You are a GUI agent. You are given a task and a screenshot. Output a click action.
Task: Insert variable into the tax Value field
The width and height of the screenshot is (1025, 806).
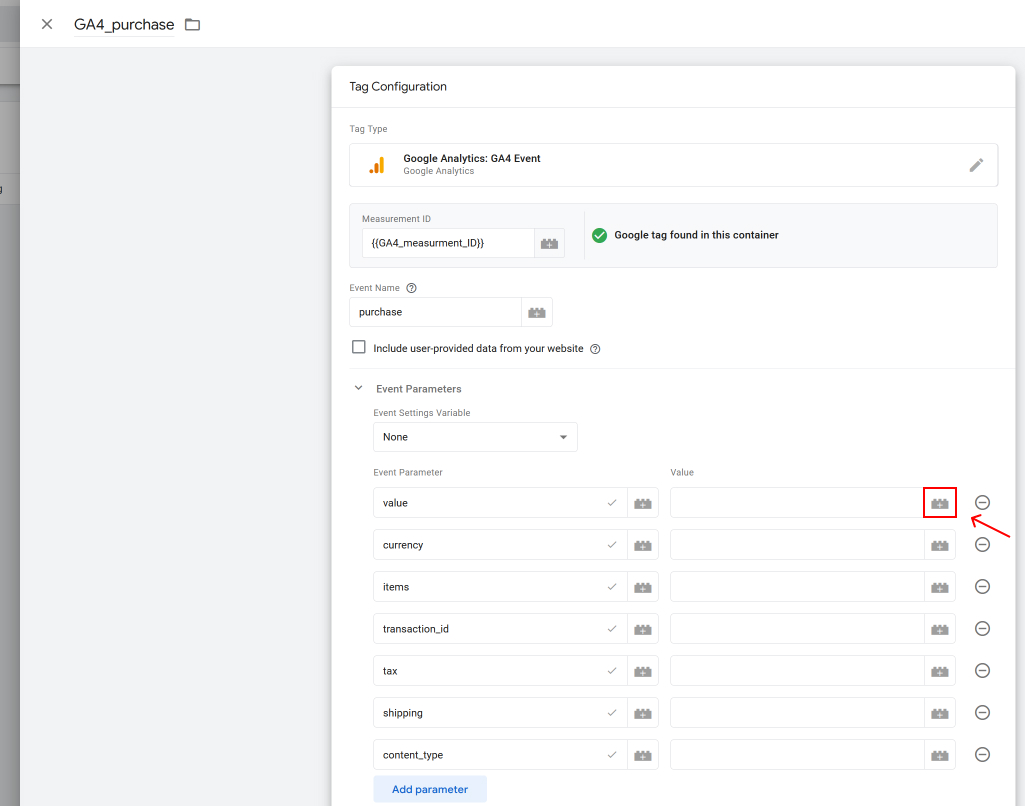pyautogui.click(x=940, y=671)
